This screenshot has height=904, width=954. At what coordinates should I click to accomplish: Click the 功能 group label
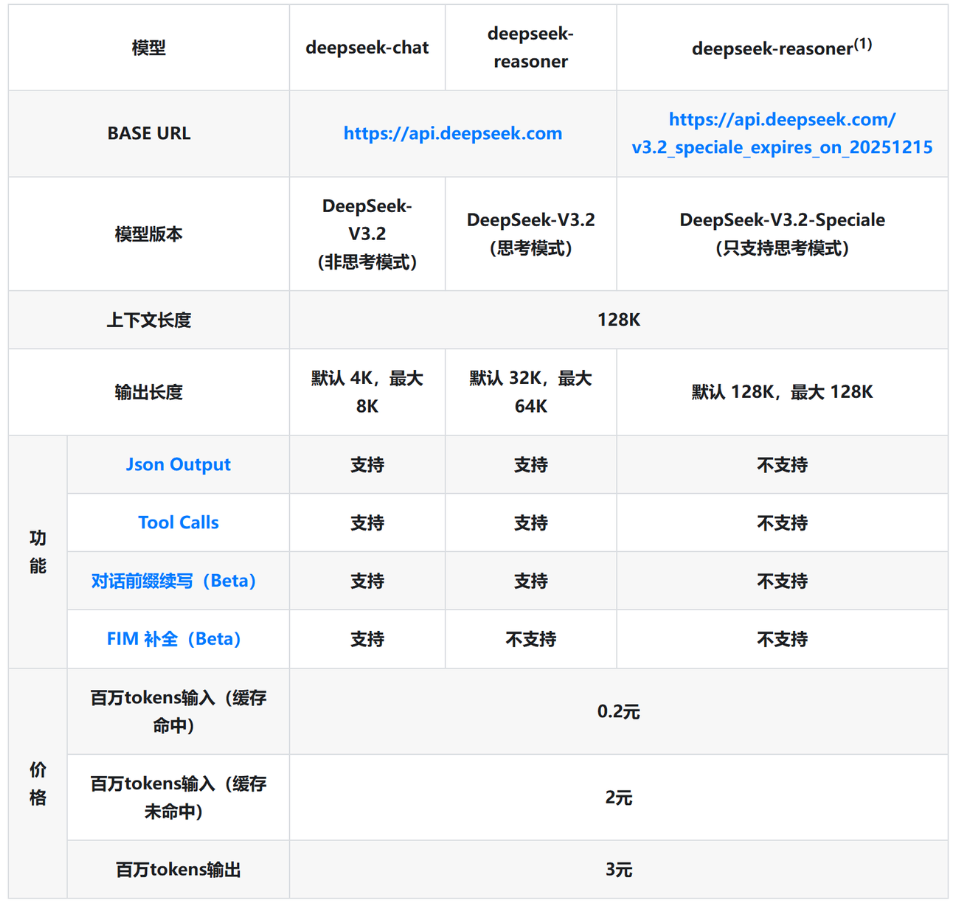pos(38,552)
